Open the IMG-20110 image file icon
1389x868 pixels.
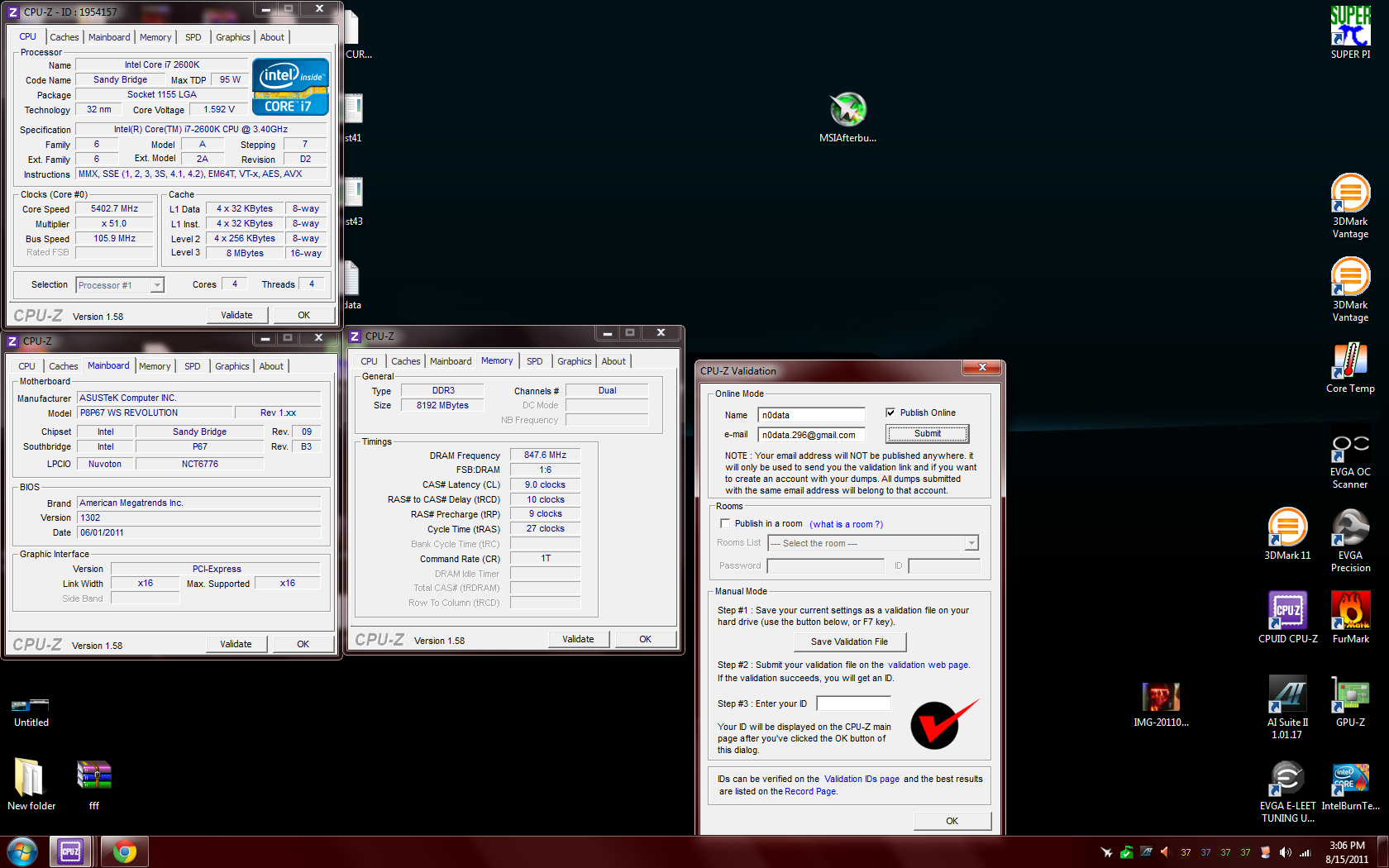[1161, 703]
